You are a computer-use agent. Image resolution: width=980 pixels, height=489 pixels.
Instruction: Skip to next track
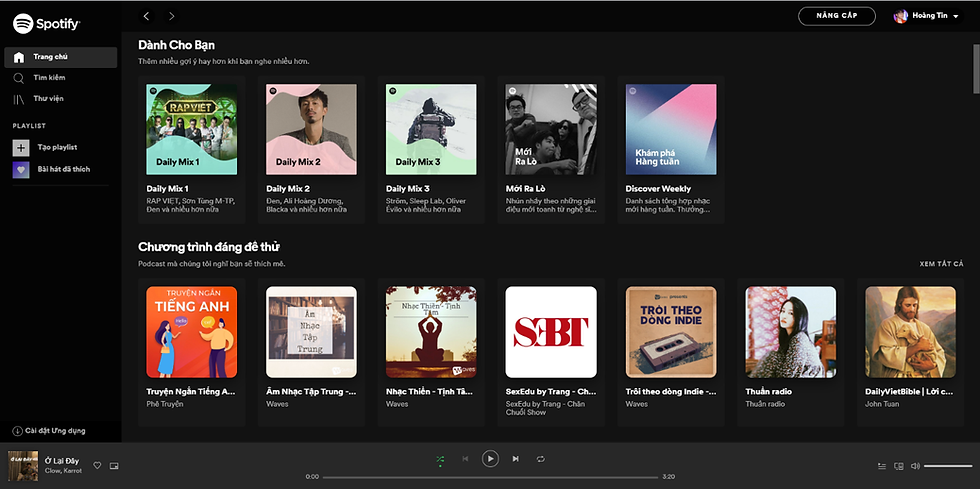[516, 459]
